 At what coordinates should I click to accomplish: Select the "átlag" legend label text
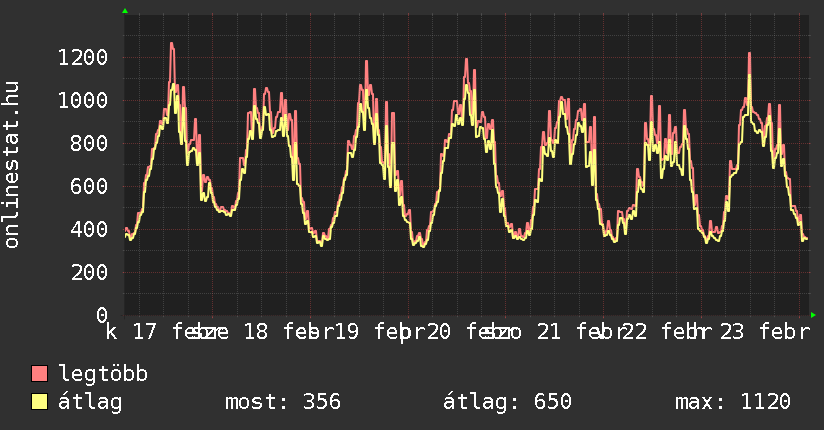pos(90,402)
